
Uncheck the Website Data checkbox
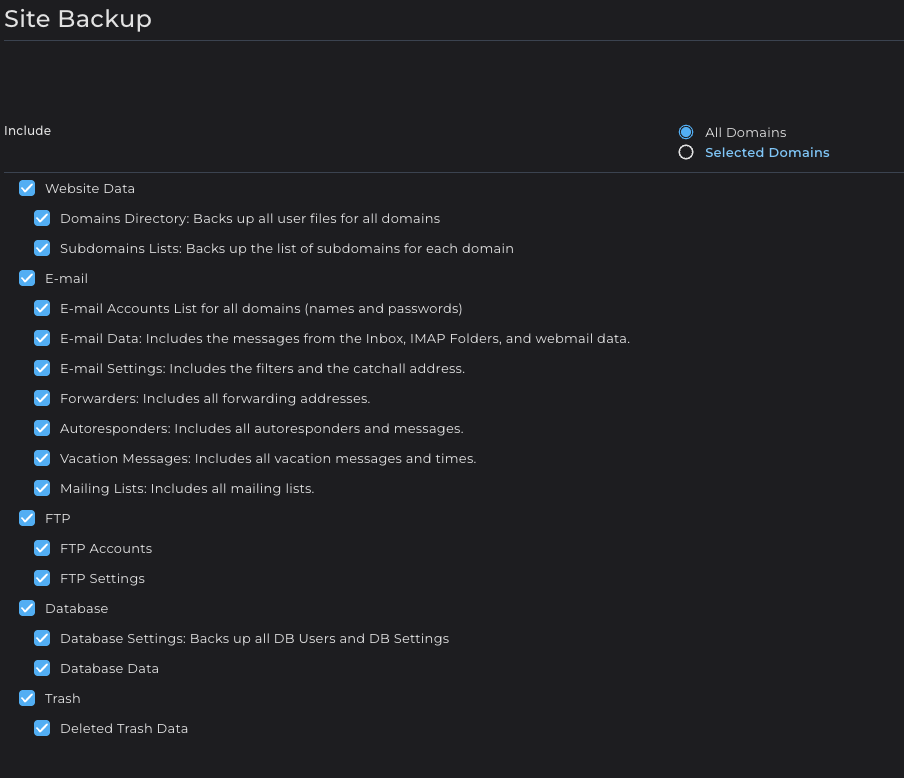click(27, 188)
